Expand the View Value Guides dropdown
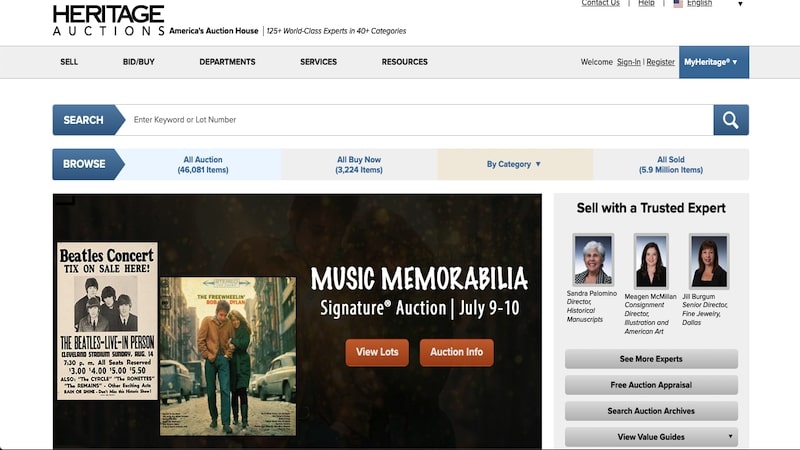Screen dimensions: 800x450 click(651, 437)
